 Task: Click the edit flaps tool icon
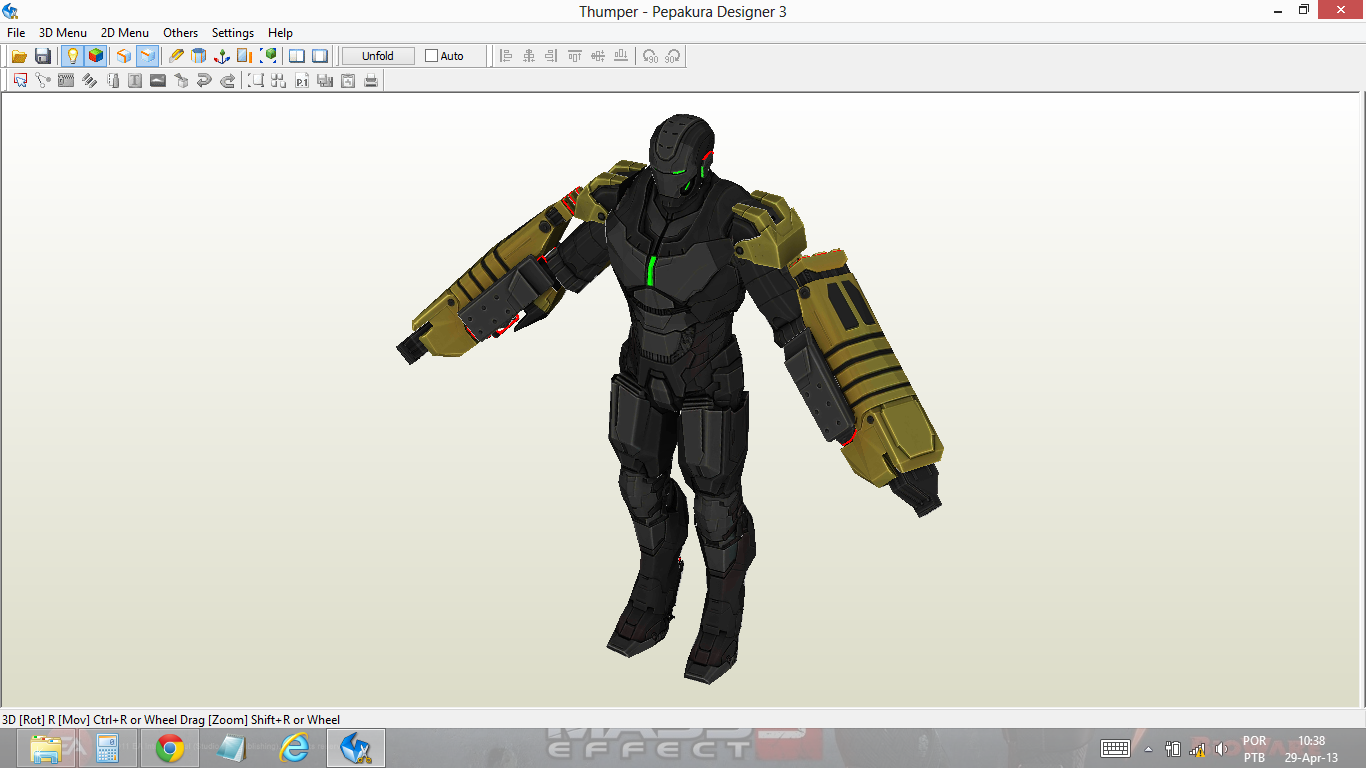[x=66, y=80]
